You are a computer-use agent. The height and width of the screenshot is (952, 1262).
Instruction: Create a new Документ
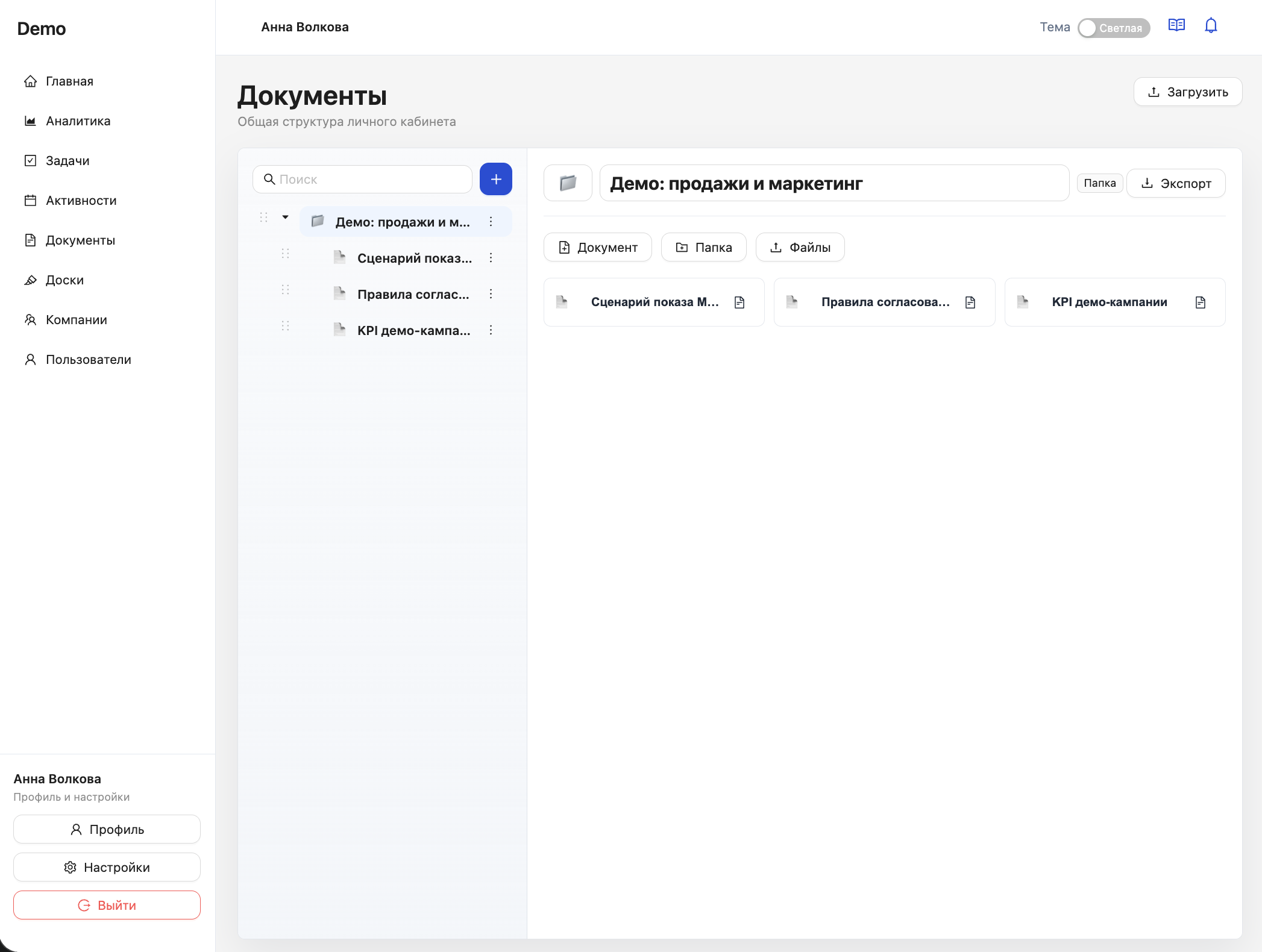point(597,247)
